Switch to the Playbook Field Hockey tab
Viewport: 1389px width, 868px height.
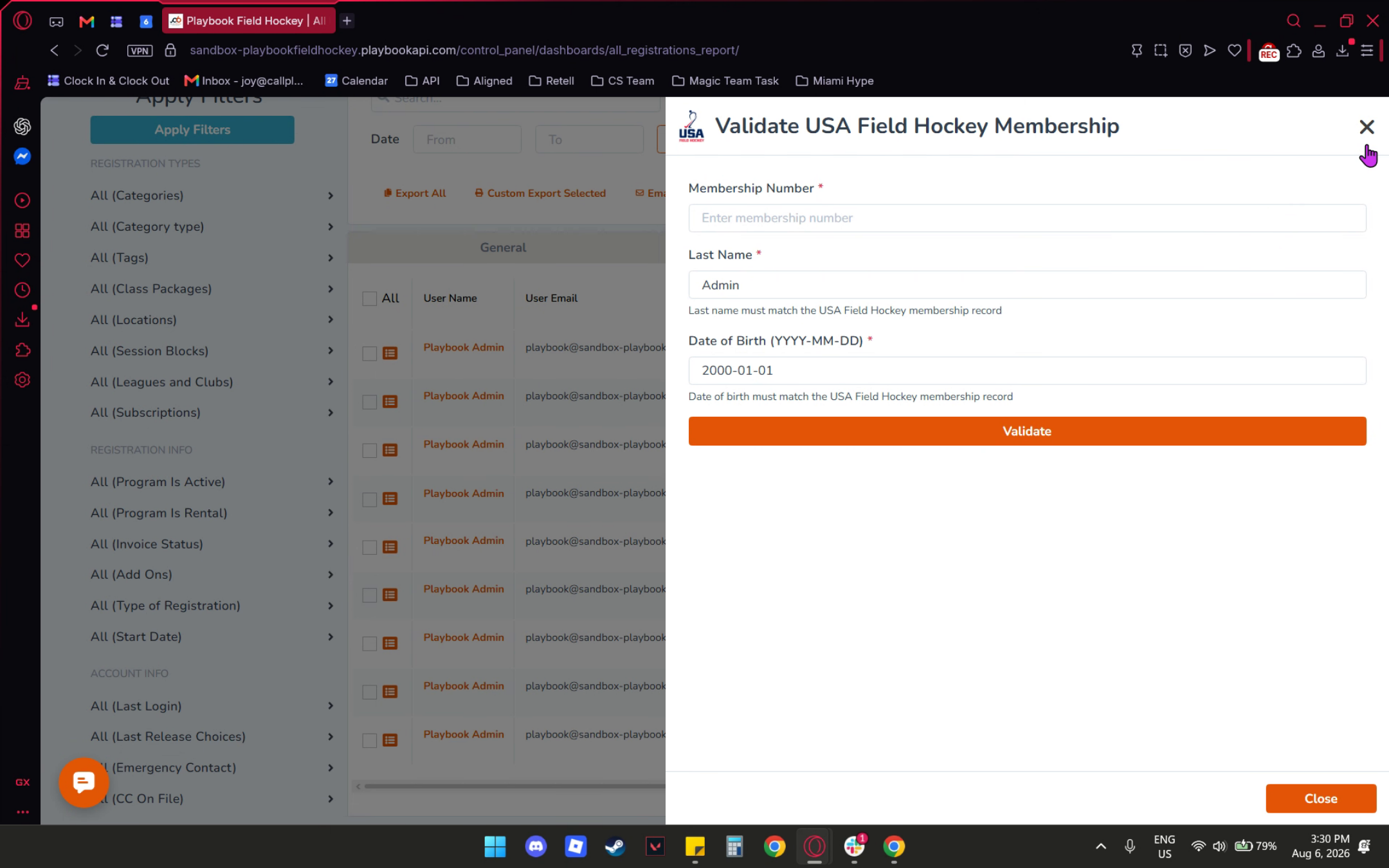coord(248,21)
